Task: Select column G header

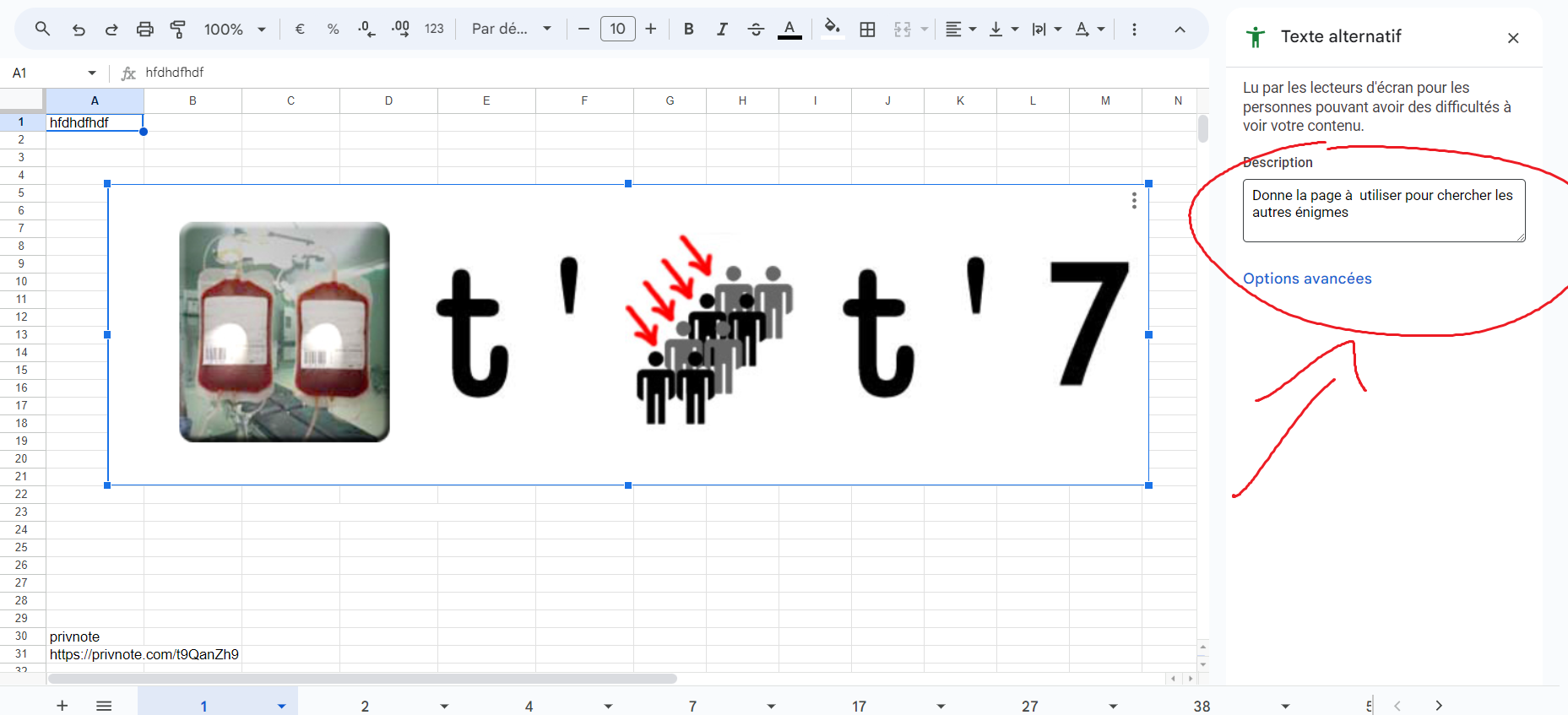Action: click(670, 100)
